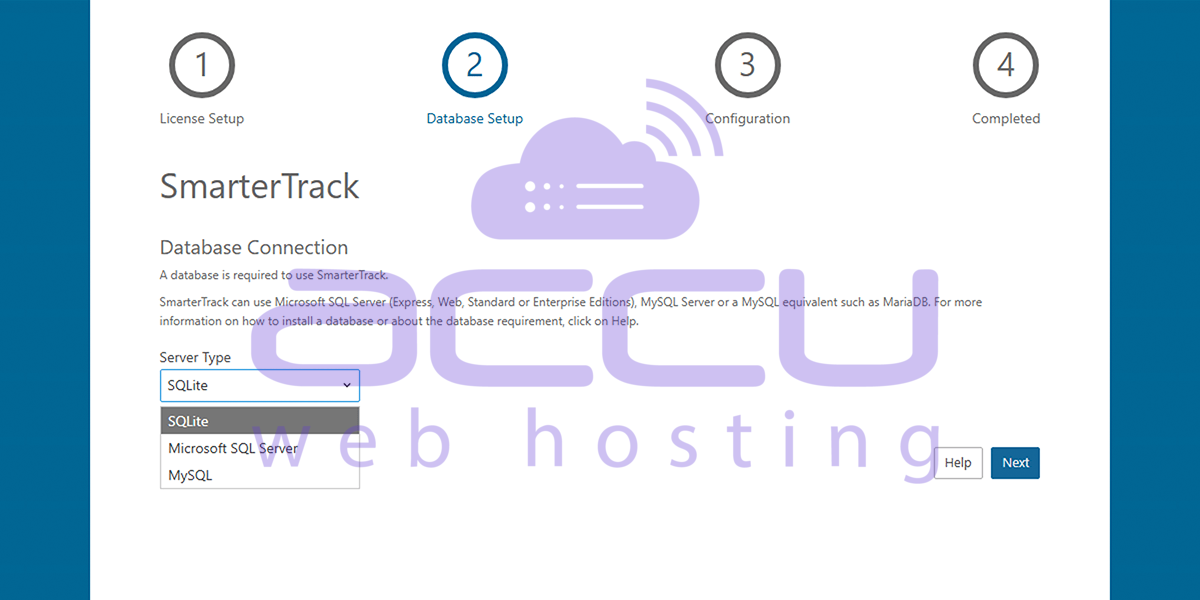1200x600 pixels.
Task: Click the step 4 Completed circle
Action: point(1006,65)
